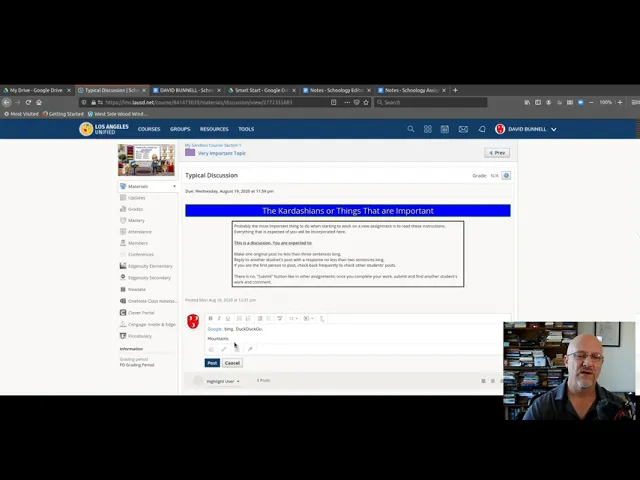This screenshot has width=640, height=480.
Task: Click the browser address bar URL
Action: 199,102
